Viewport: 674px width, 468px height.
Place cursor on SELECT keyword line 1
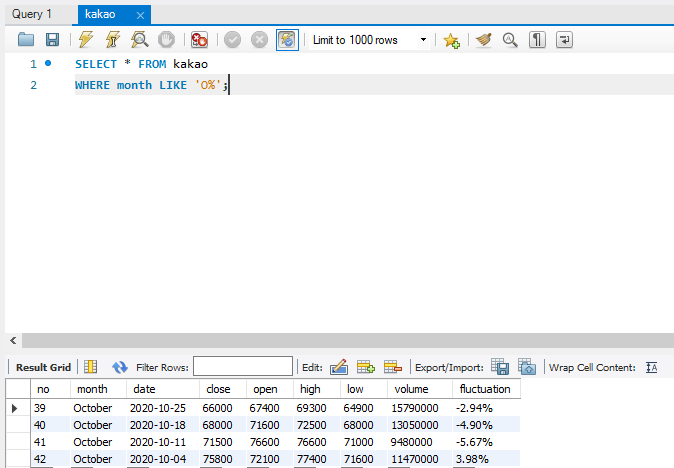(95, 64)
